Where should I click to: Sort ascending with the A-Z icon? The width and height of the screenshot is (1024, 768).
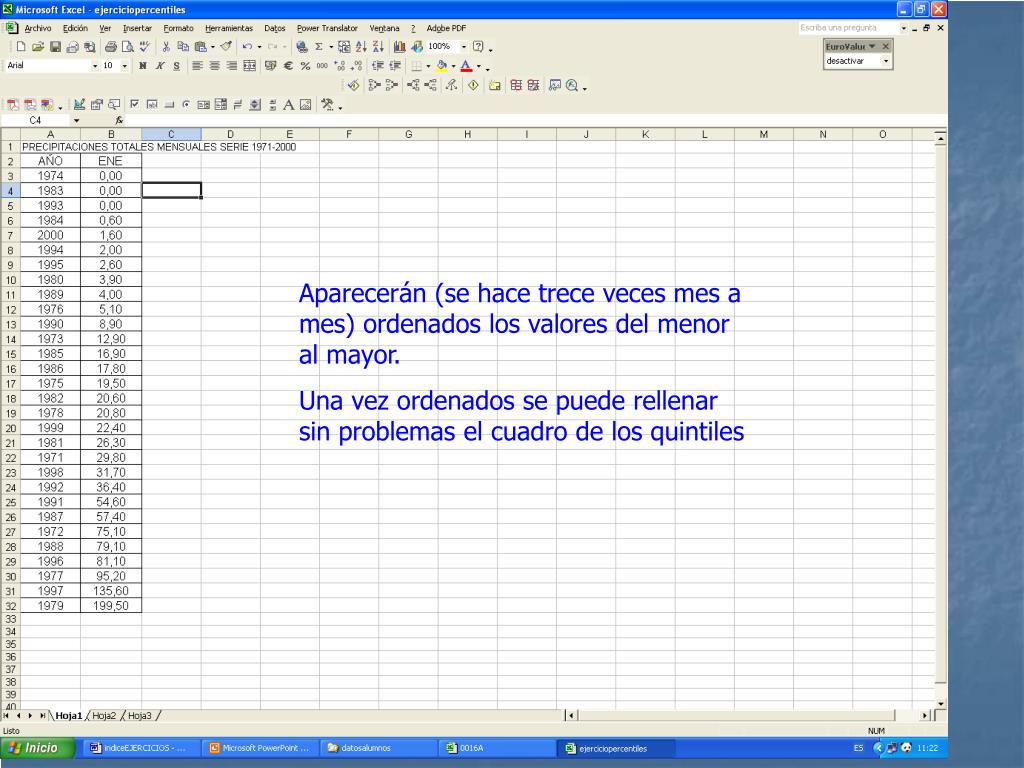(361, 46)
